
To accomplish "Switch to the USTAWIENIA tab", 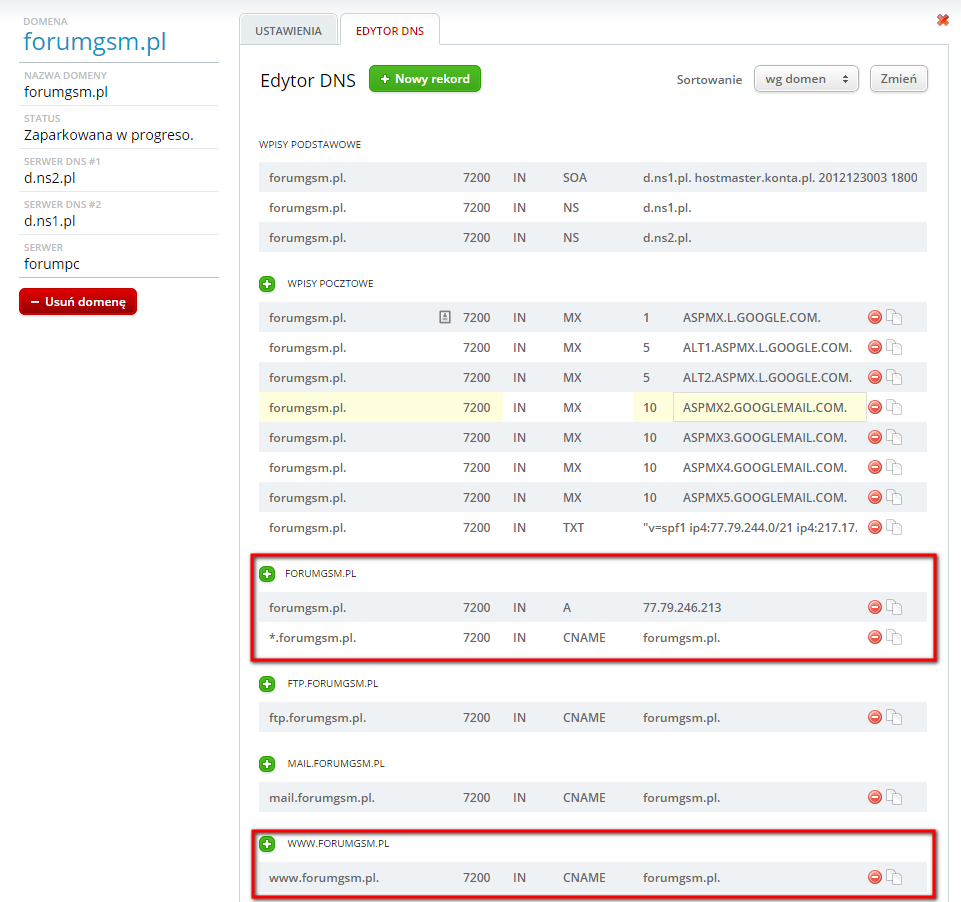I will pyautogui.click(x=288, y=31).
